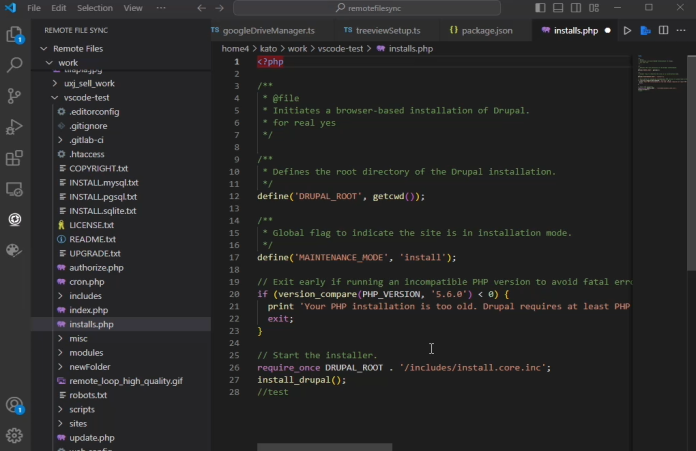The height and width of the screenshot is (451, 696).
Task: Collapse the work folder
Action: tap(49, 63)
